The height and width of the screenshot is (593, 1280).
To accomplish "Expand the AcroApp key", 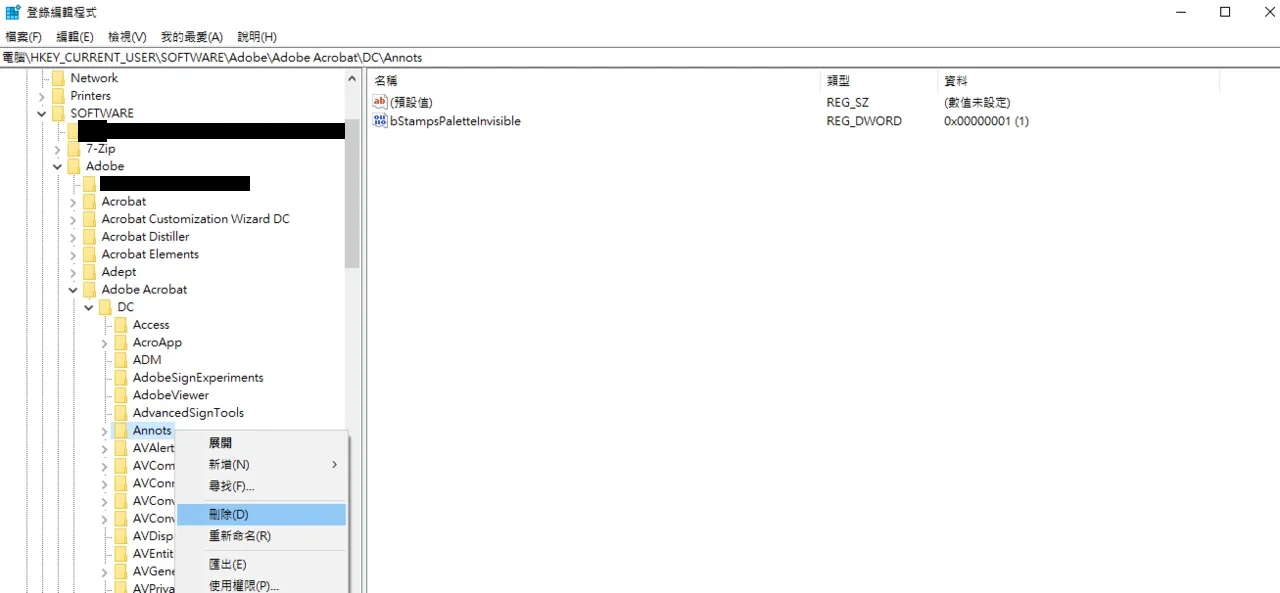I will tap(105, 343).
